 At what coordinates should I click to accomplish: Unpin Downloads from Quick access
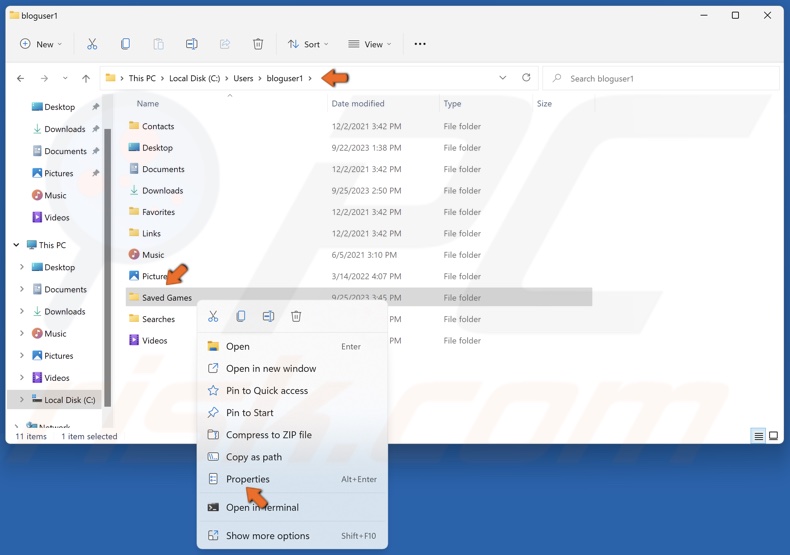pos(95,129)
